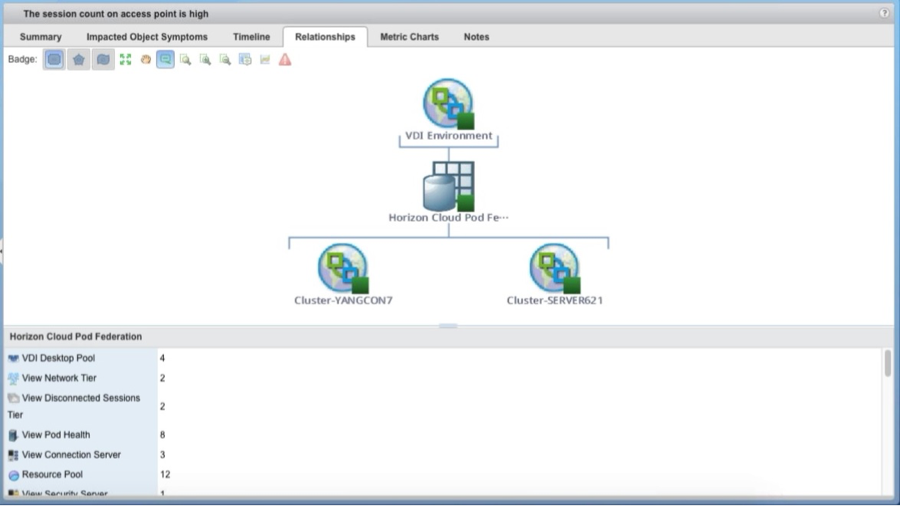Screen dimensions: 900x506
Task: Select the View Connection Server label
Action: click(x=71, y=454)
